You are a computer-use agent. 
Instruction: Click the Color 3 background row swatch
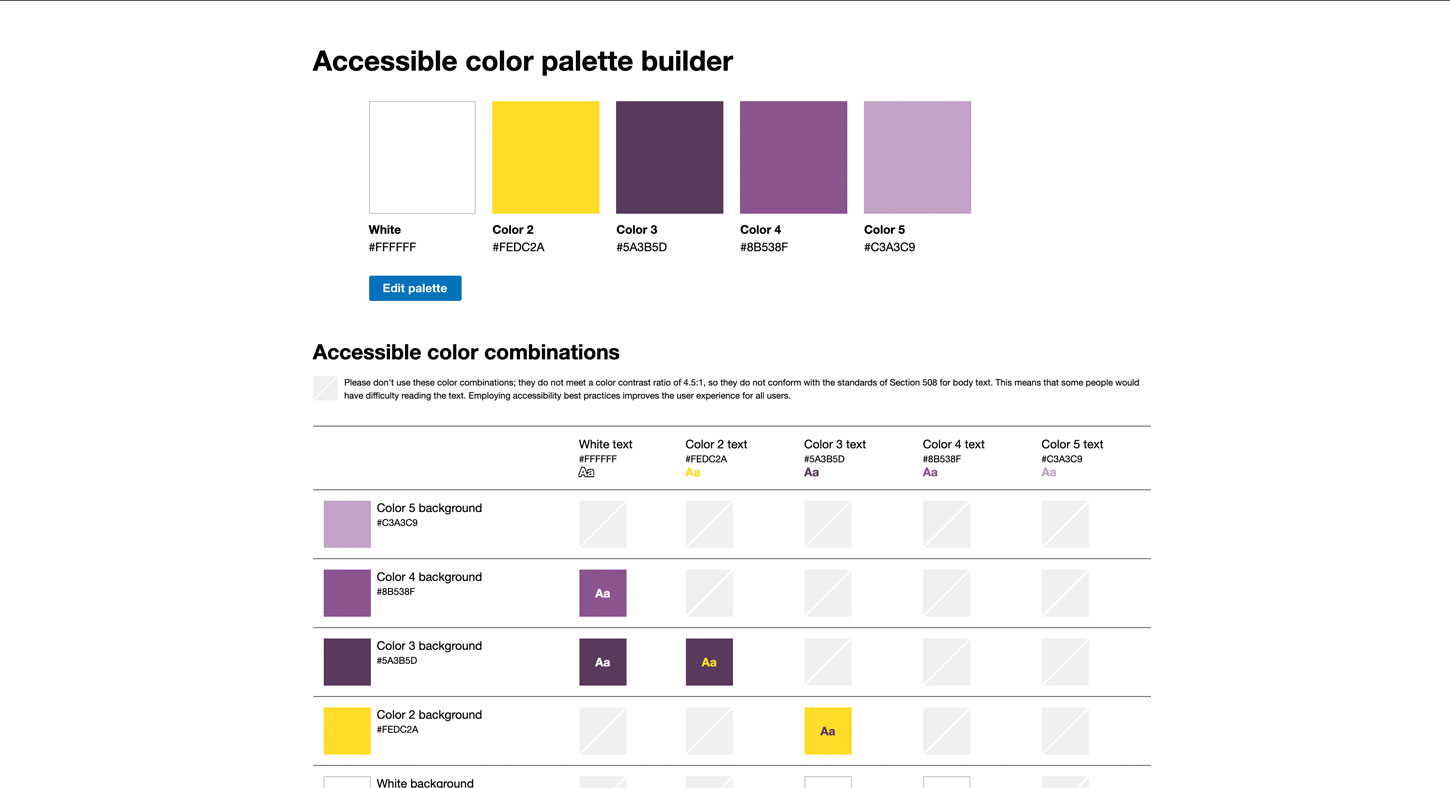(347, 662)
